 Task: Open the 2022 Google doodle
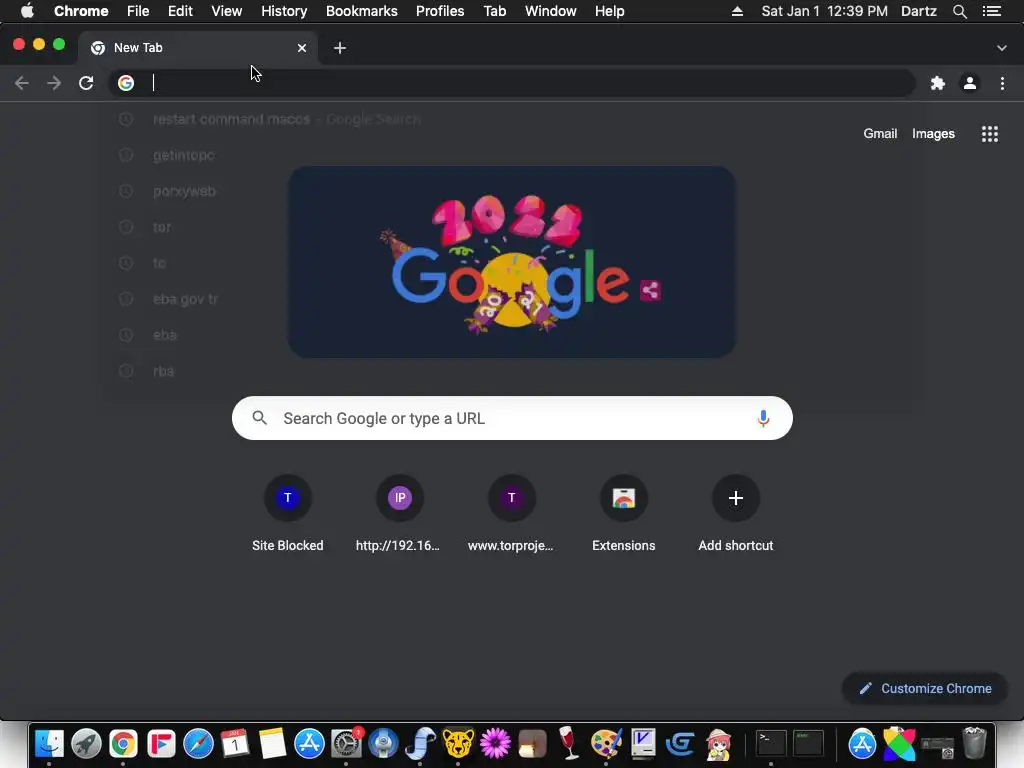[x=512, y=262]
